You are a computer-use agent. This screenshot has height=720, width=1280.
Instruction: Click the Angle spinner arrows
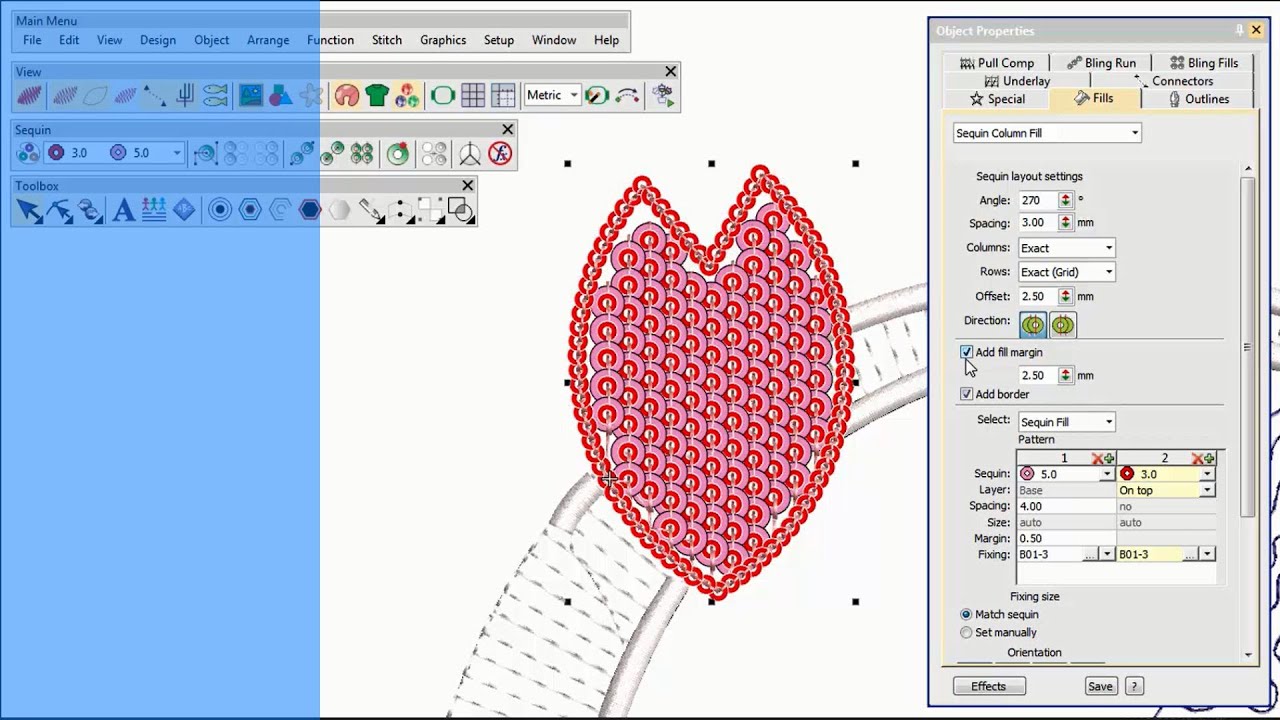1065,200
